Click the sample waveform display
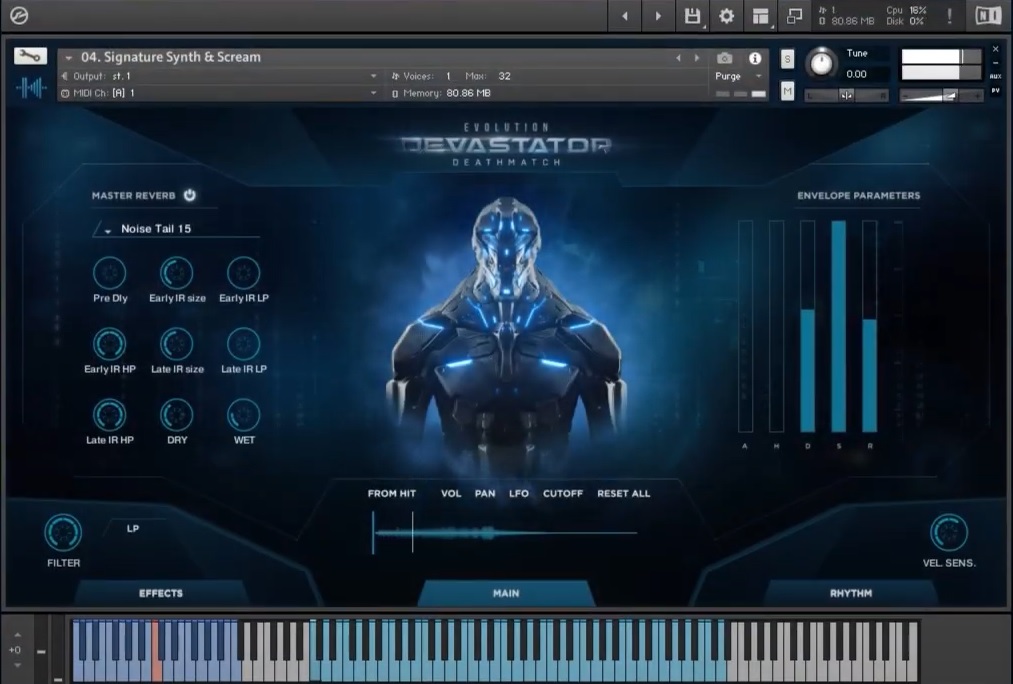 (505, 533)
